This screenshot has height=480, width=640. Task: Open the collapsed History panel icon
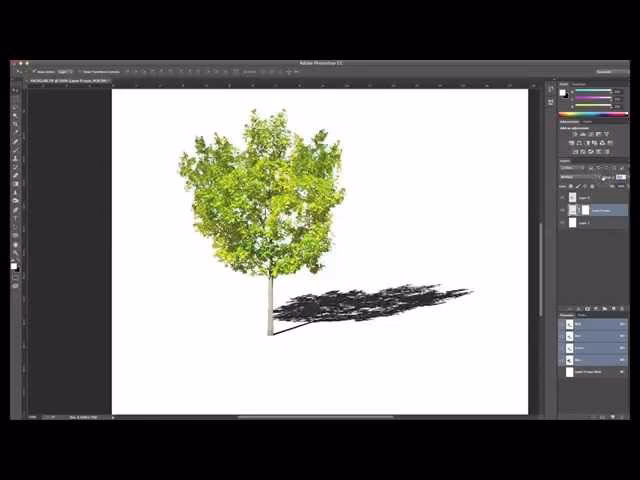tap(551, 89)
